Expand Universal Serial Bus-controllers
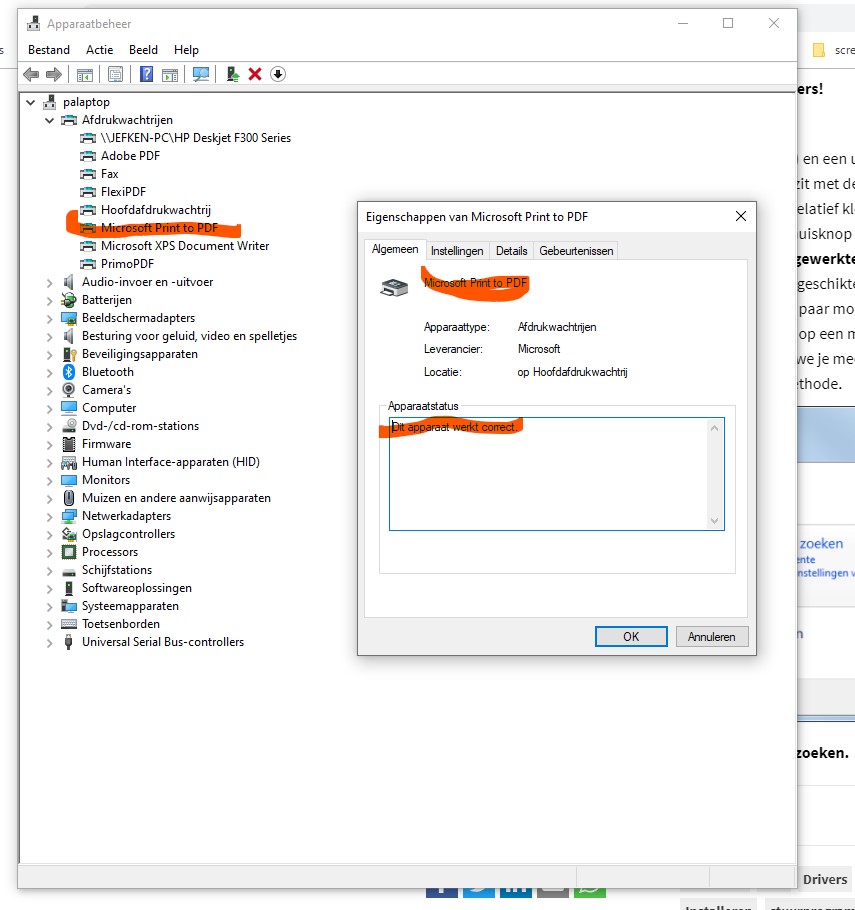855x910 pixels. click(50, 642)
